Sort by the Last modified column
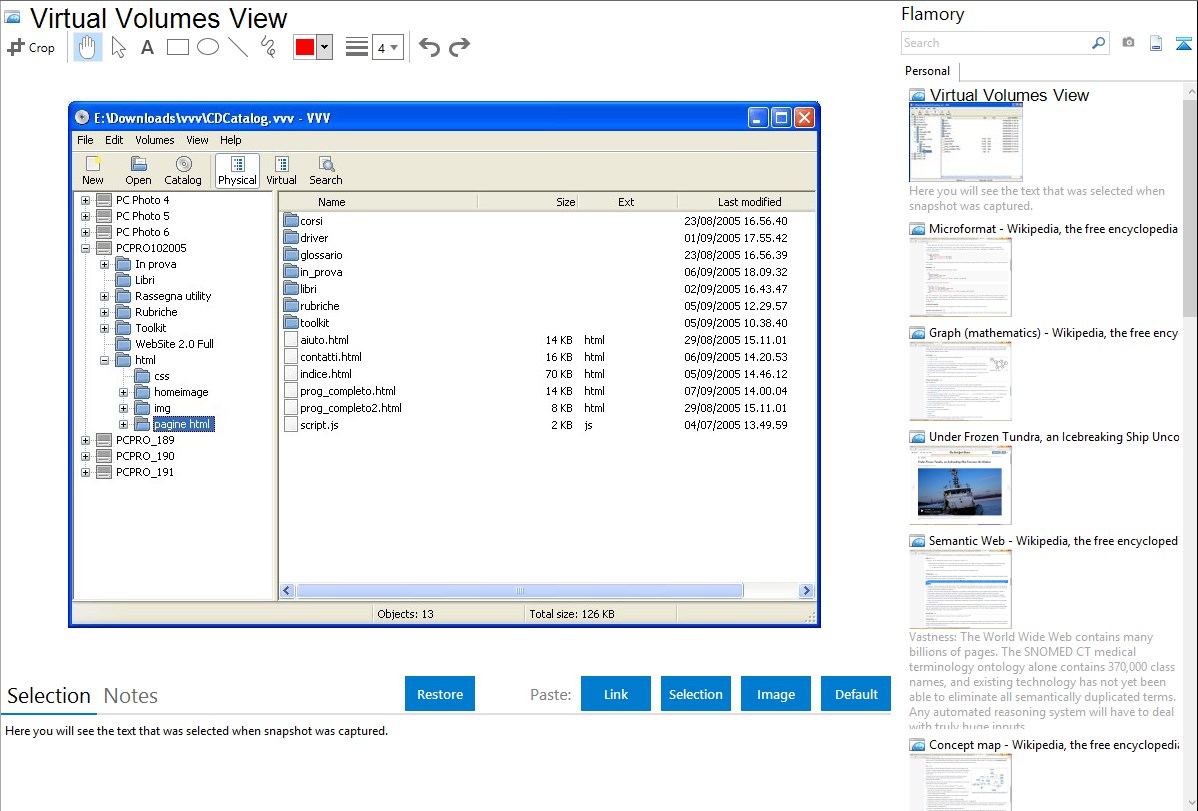This screenshot has height=811, width=1198. pos(748,202)
